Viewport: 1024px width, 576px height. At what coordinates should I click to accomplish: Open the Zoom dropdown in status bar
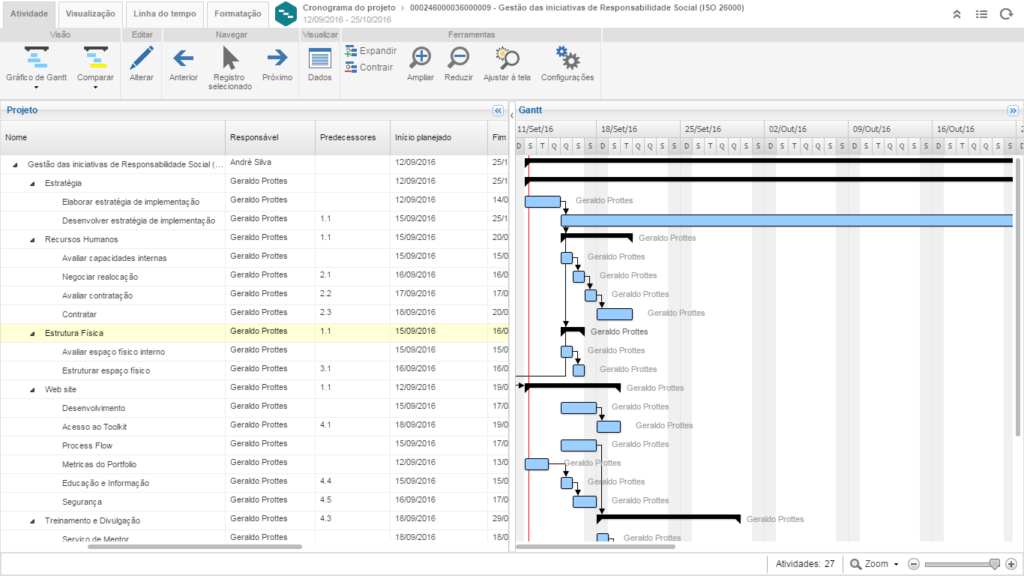click(x=875, y=564)
